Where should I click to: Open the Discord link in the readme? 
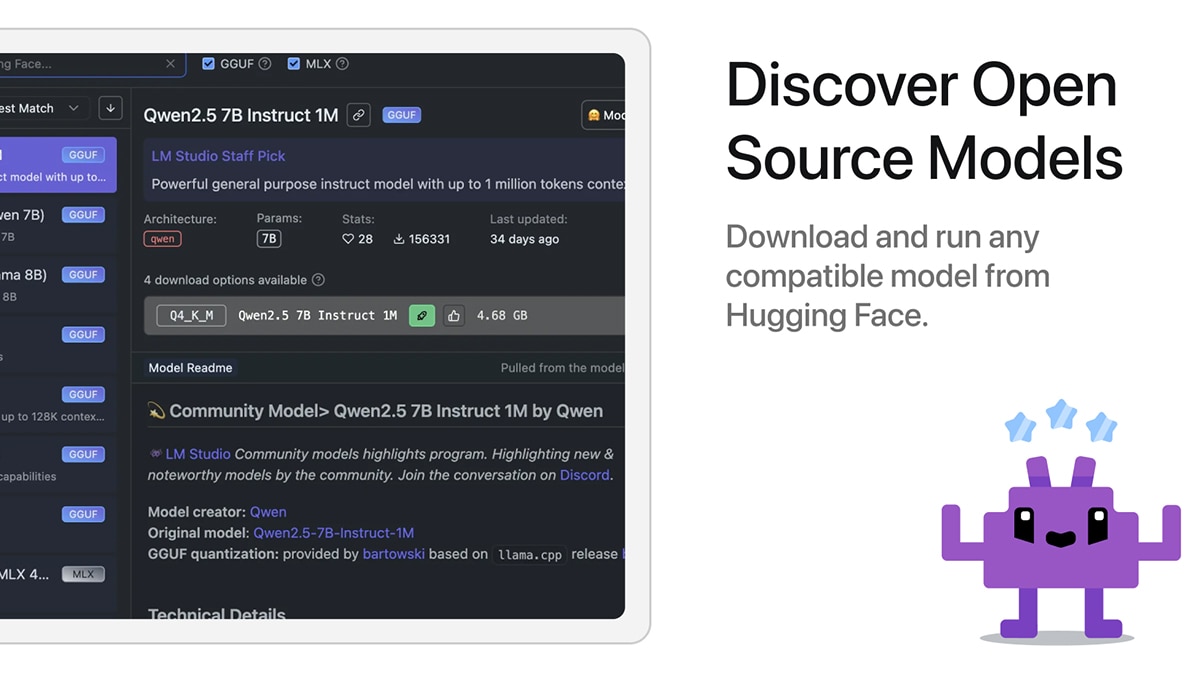(585, 475)
